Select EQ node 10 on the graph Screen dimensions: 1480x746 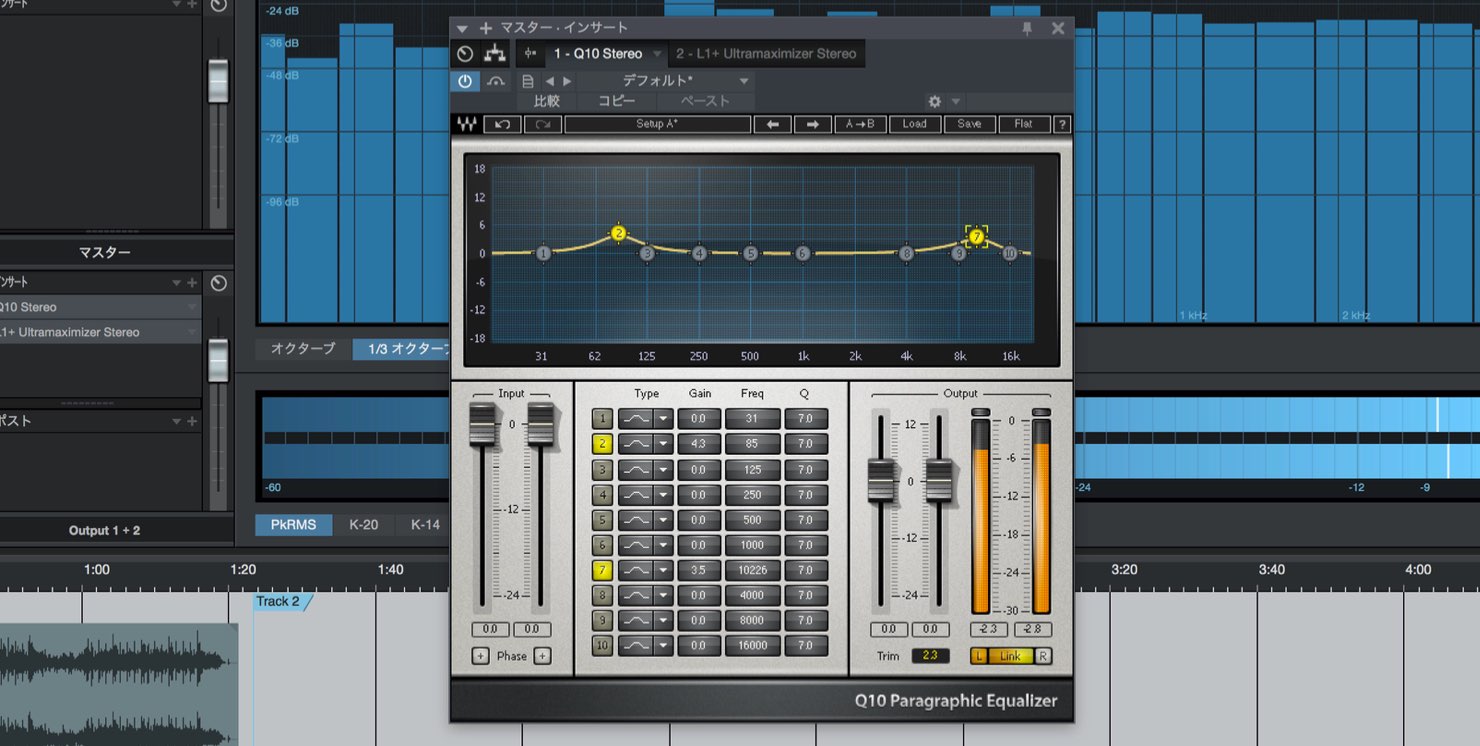[x=1010, y=254]
